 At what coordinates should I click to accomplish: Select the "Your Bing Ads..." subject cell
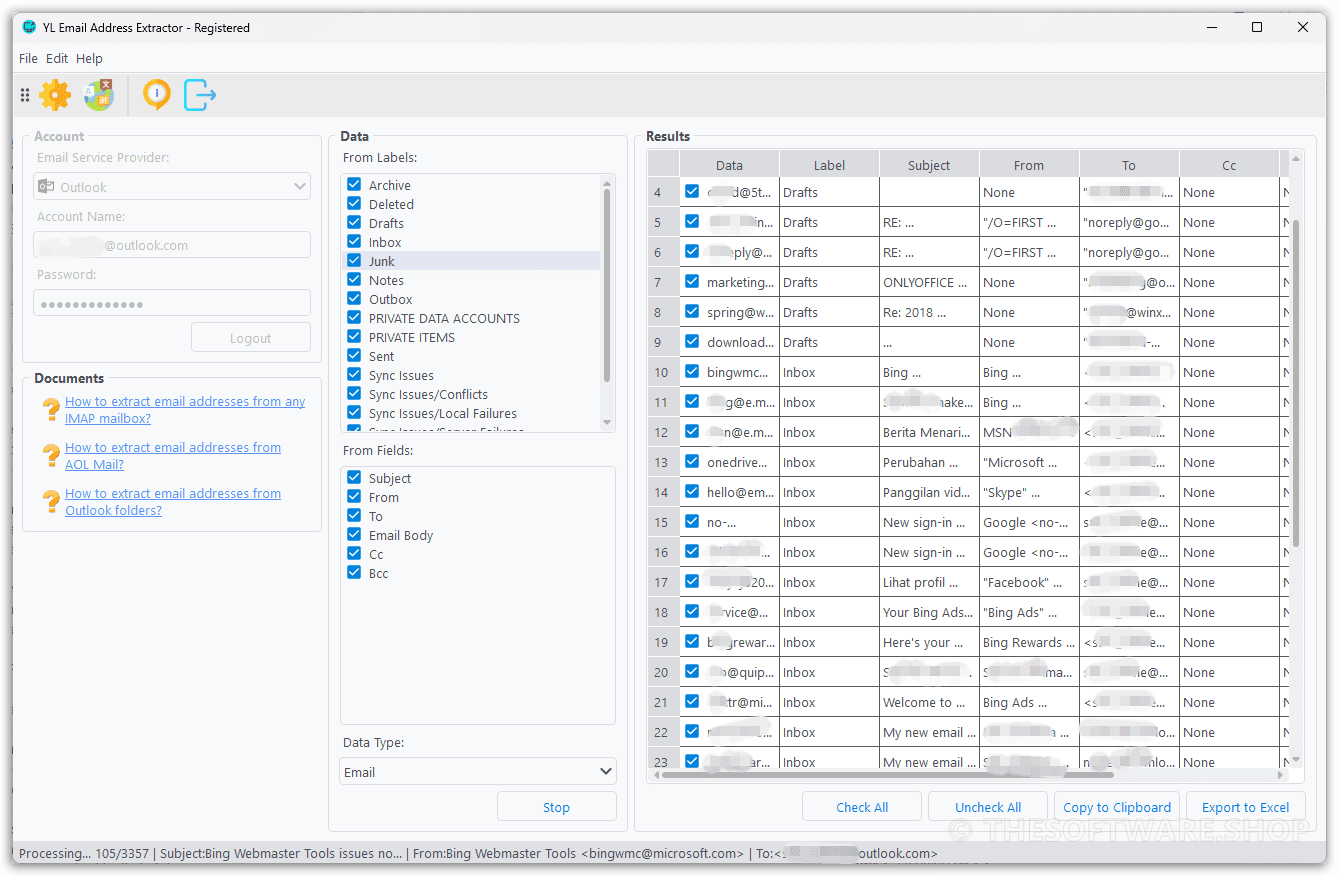tap(929, 612)
